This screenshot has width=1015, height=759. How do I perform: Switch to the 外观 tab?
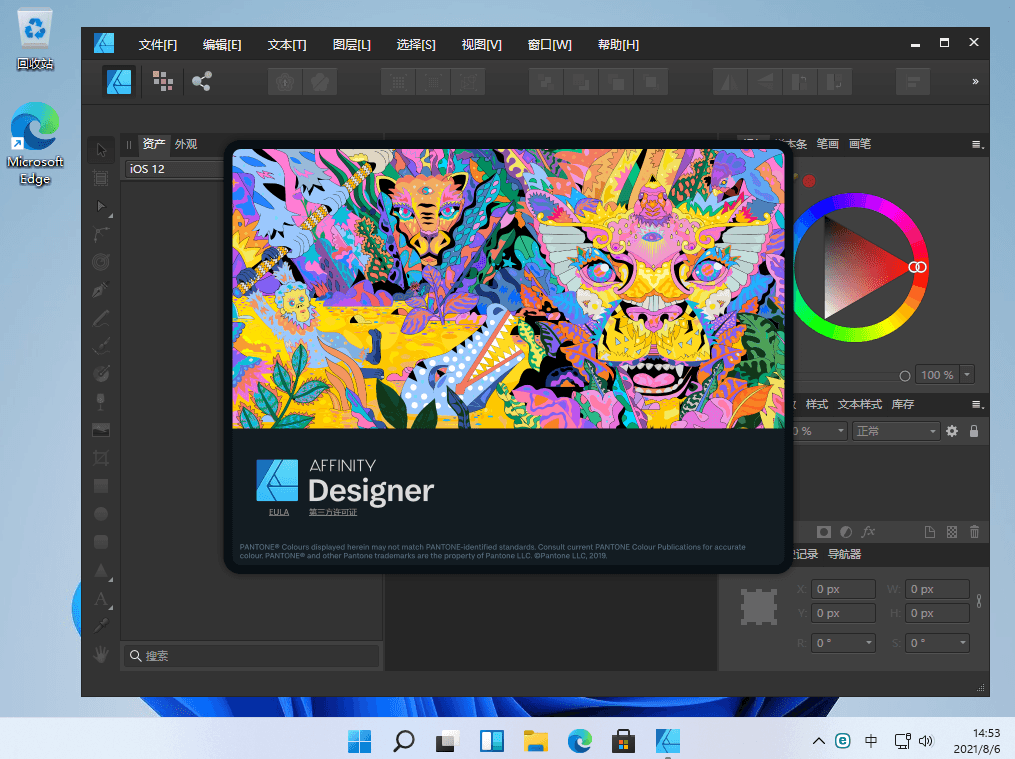pos(186,144)
